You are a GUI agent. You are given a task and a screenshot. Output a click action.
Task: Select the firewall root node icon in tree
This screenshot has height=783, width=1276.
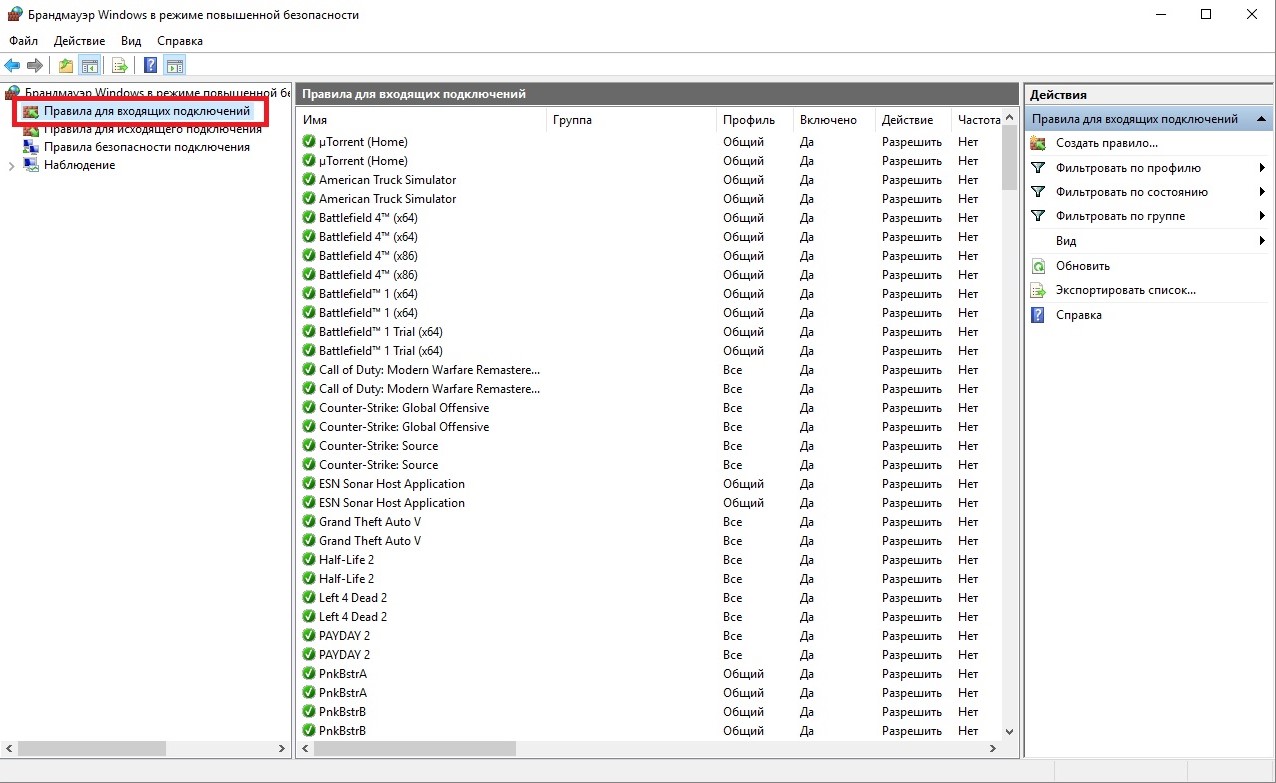13,92
